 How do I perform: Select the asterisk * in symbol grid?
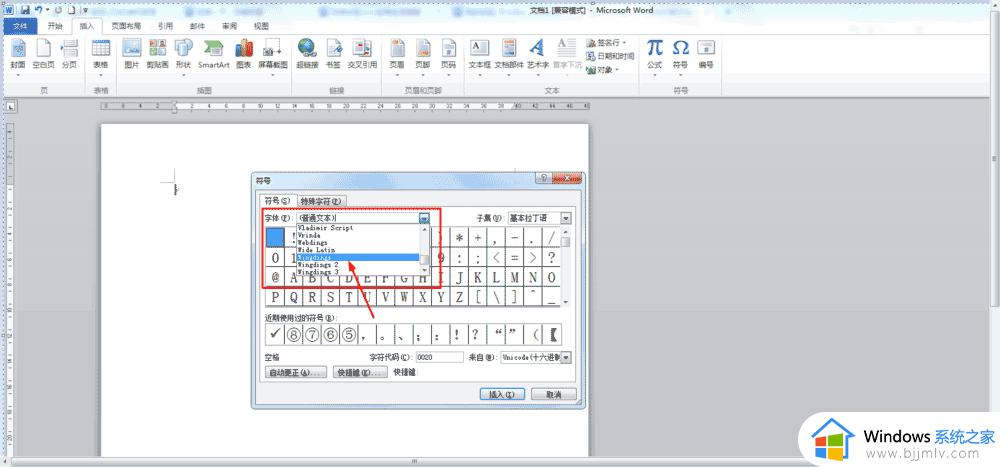(x=459, y=238)
